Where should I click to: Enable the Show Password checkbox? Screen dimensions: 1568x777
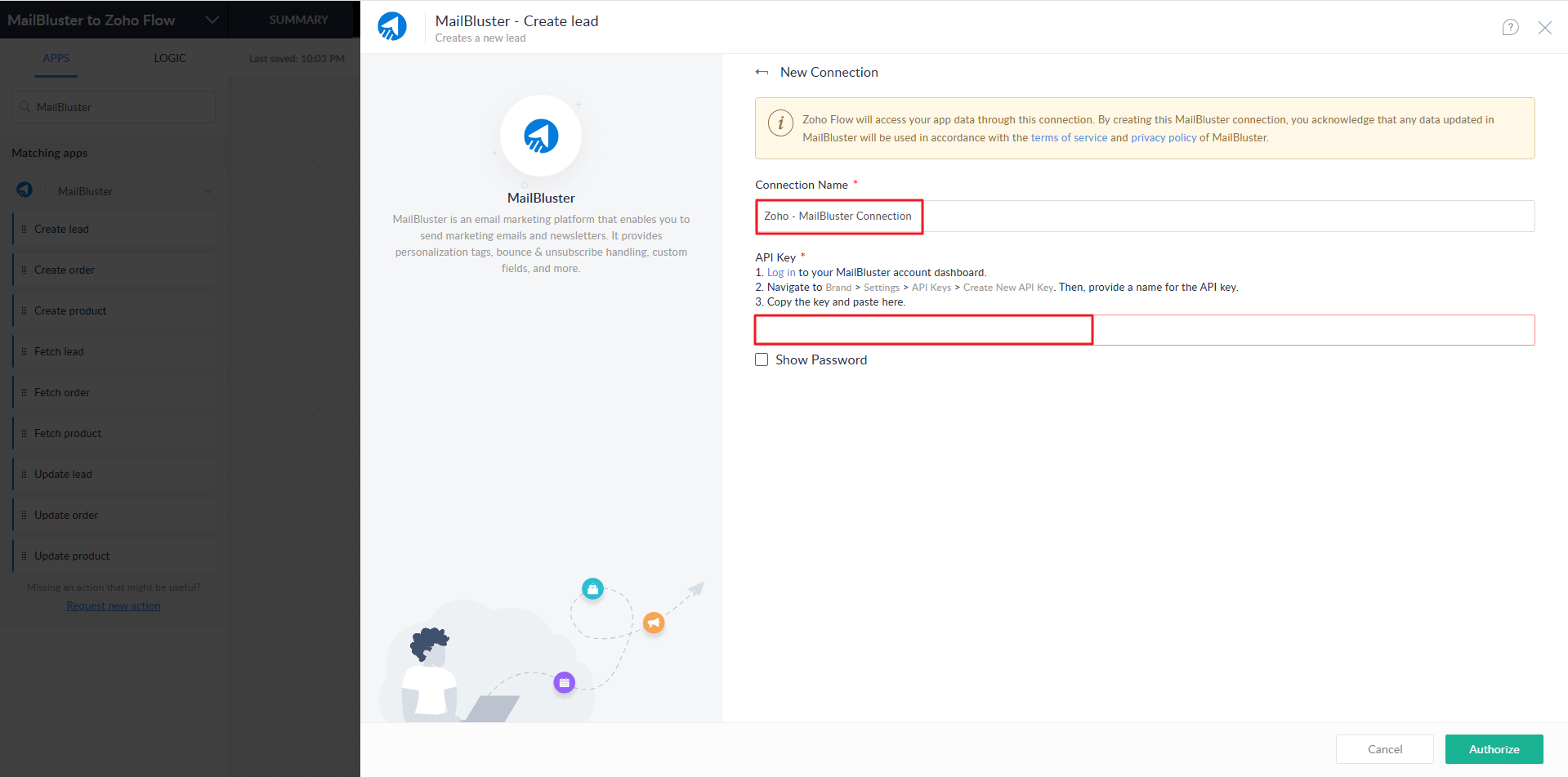pyautogui.click(x=762, y=359)
